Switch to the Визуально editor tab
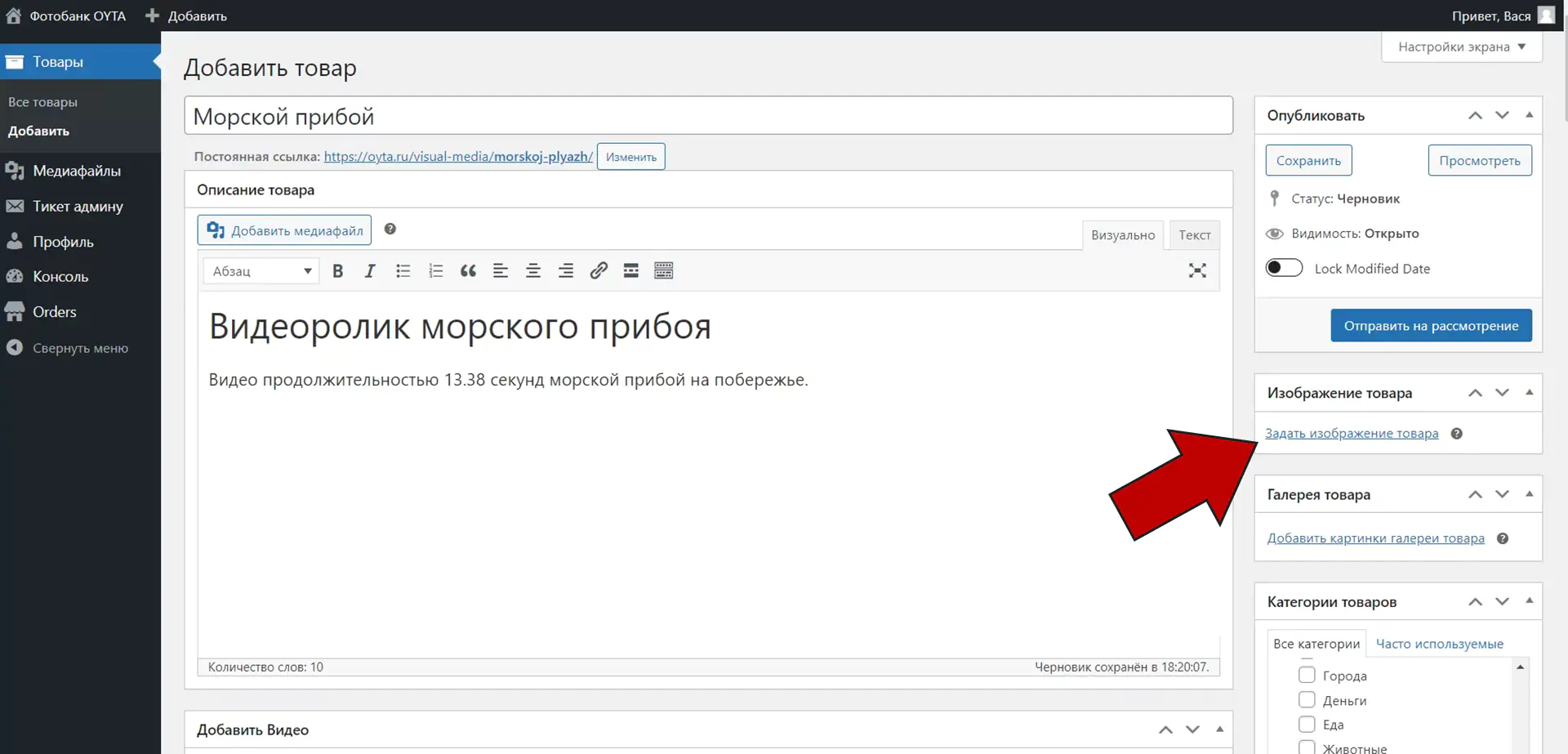Viewport: 1568px width, 754px height. pyautogui.click(x=1123, y=235)
